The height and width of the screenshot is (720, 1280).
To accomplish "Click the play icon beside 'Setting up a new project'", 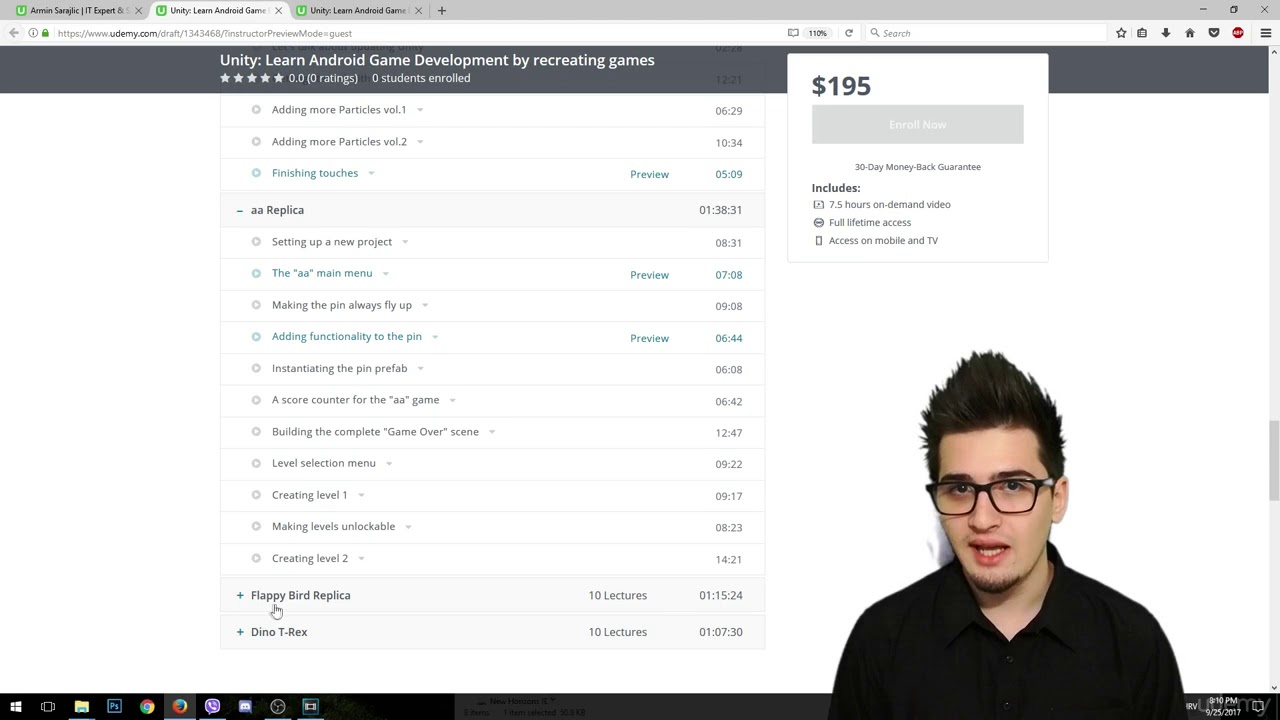I will (256, 242).
